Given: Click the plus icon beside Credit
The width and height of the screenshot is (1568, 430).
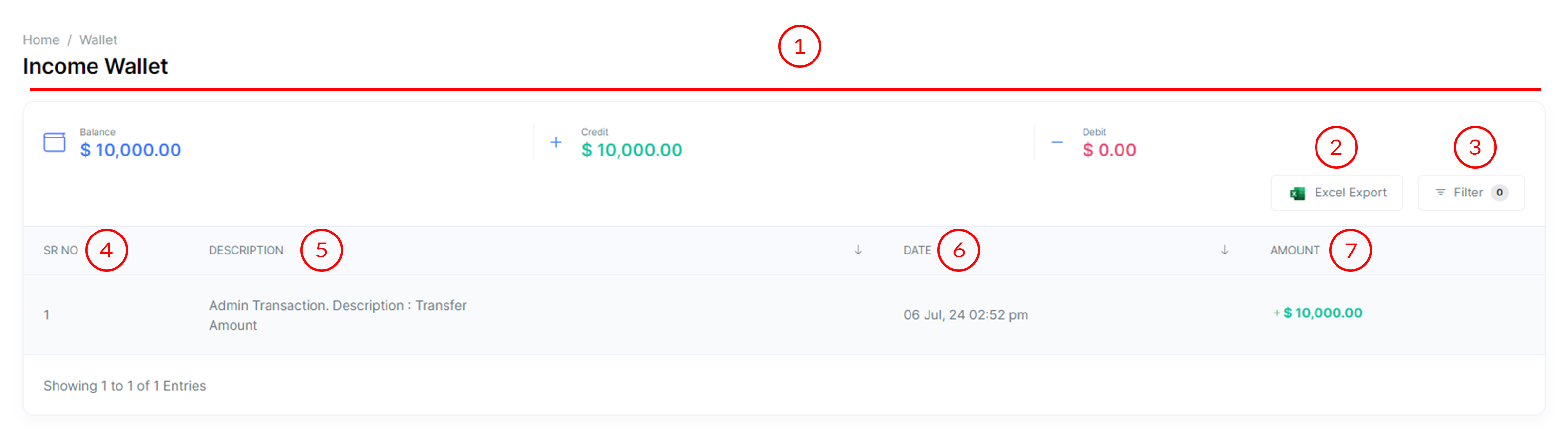Looking at the screenshot, I should pos(556,142).
